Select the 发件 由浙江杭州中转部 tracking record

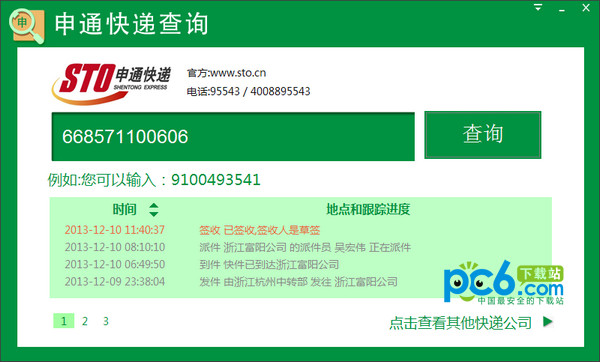pyautogui.click(x=231, y=282)
